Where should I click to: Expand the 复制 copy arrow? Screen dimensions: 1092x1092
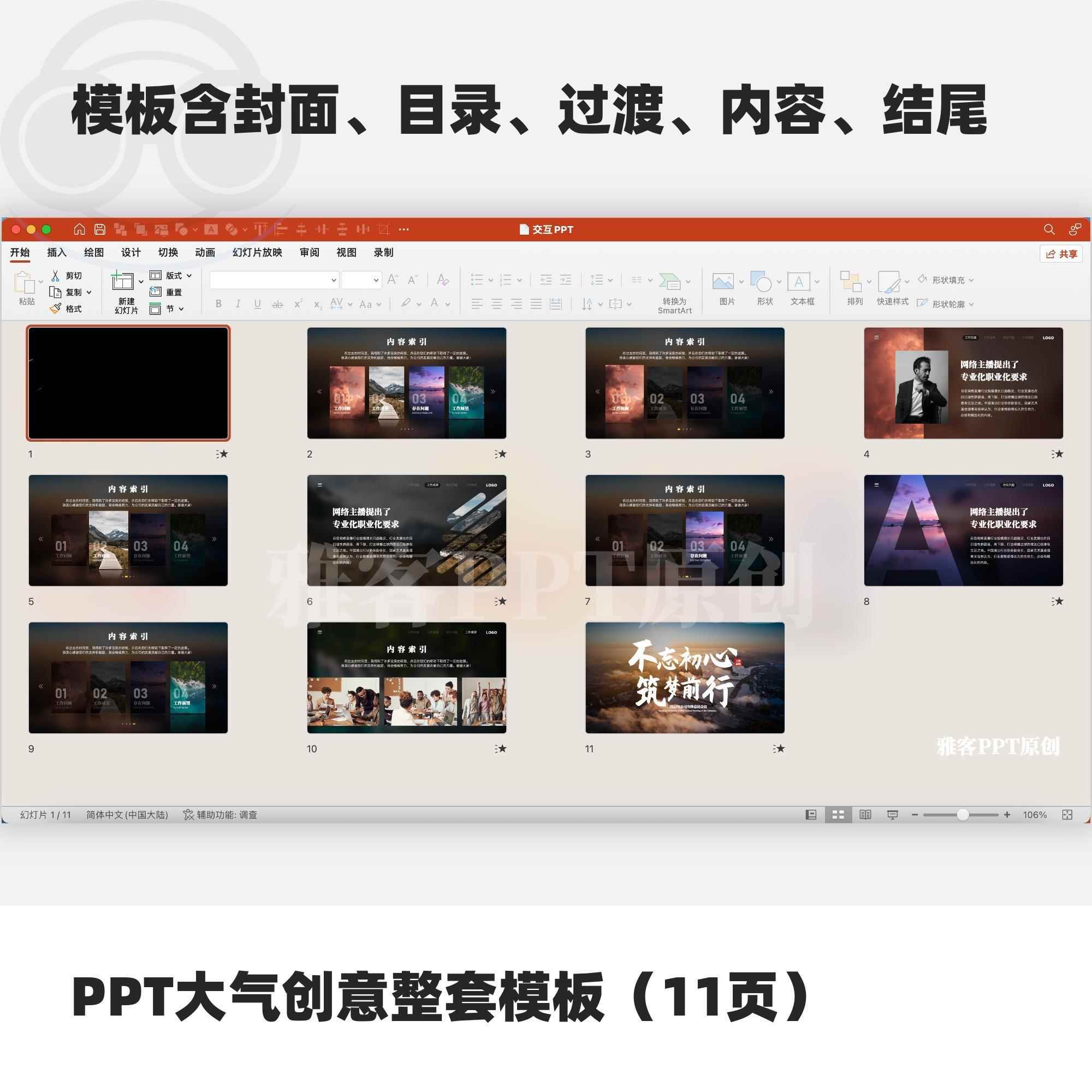pyautogui.click(x=90, y=292)
